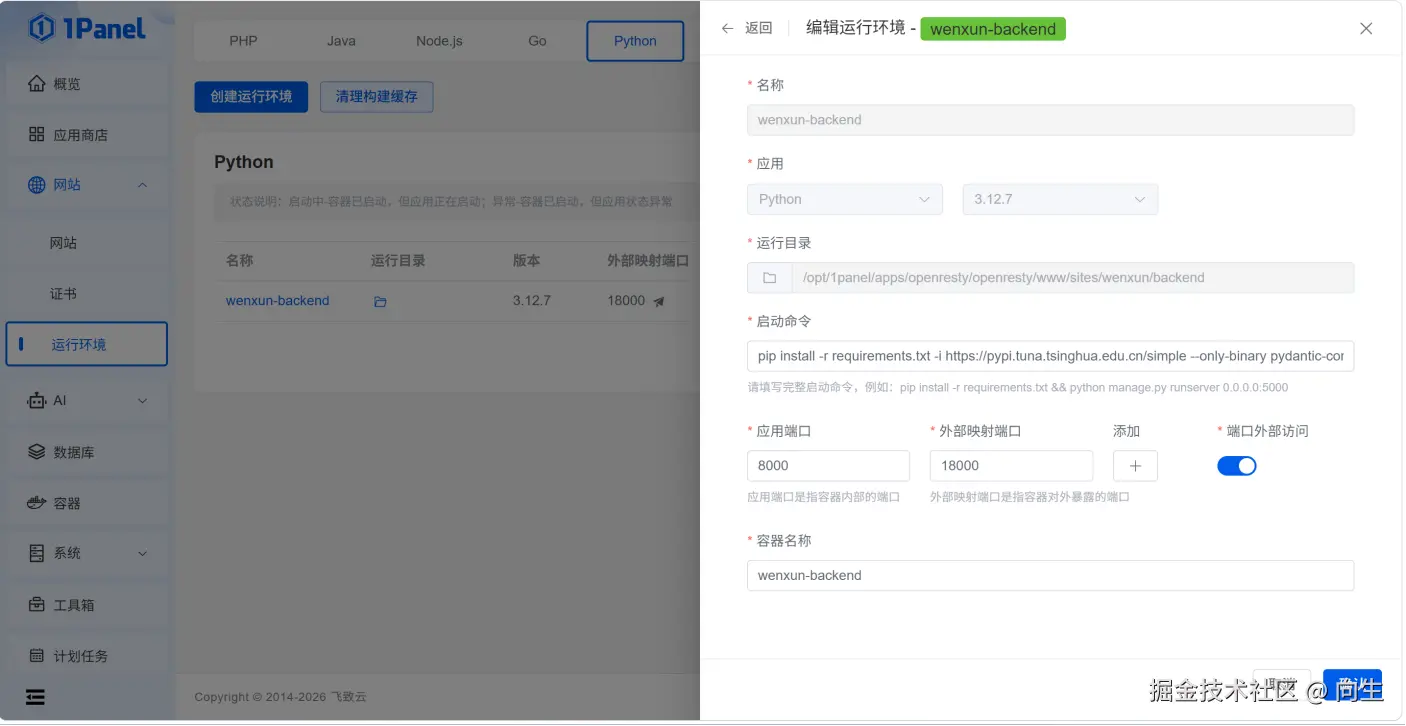Click the 外部映射端口 field with 18000
The height and width of the screenshot is (726, 1406).
coord(1011,466)
